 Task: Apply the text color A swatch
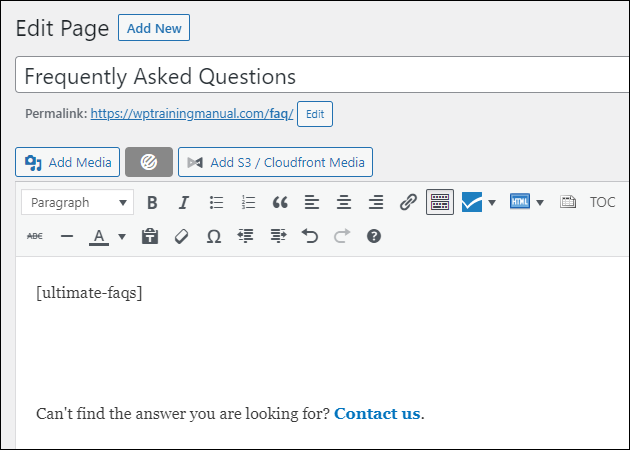[99, 237]
